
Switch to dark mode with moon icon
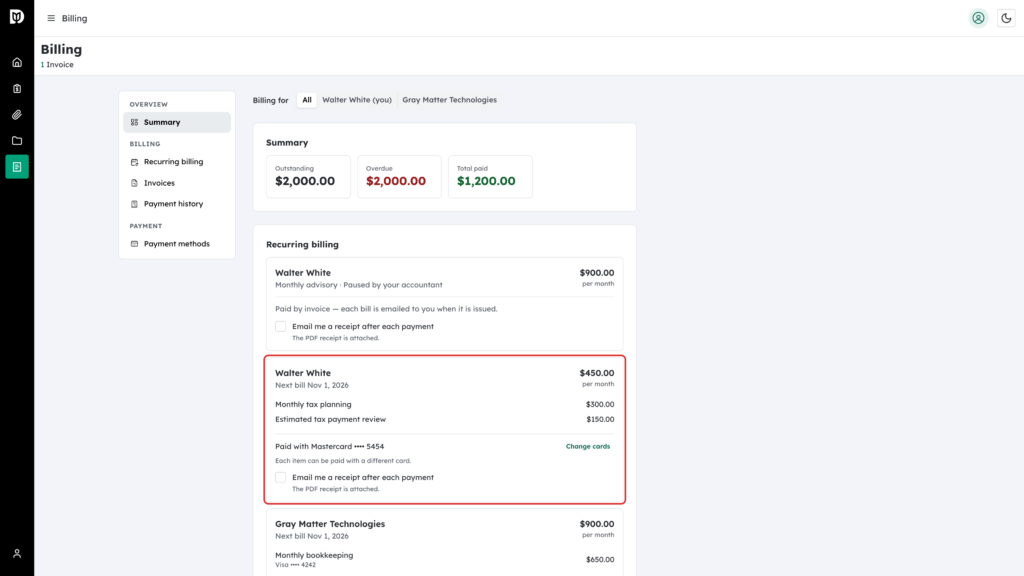click(1006, 18)
